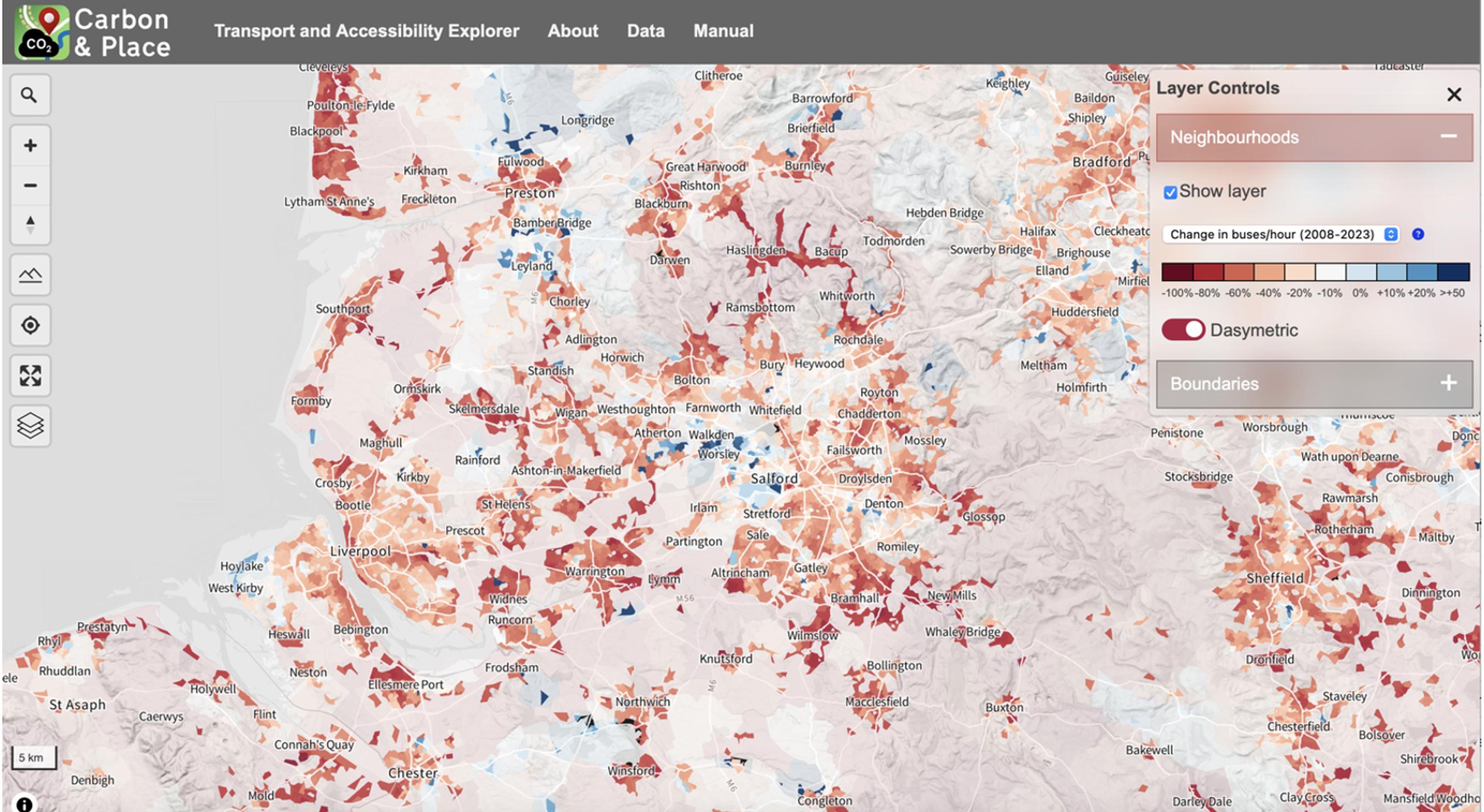Click the Layer Controls panel title
Image resolution: width=1484 pixels, height=812 pixels.
point(1217,88)
